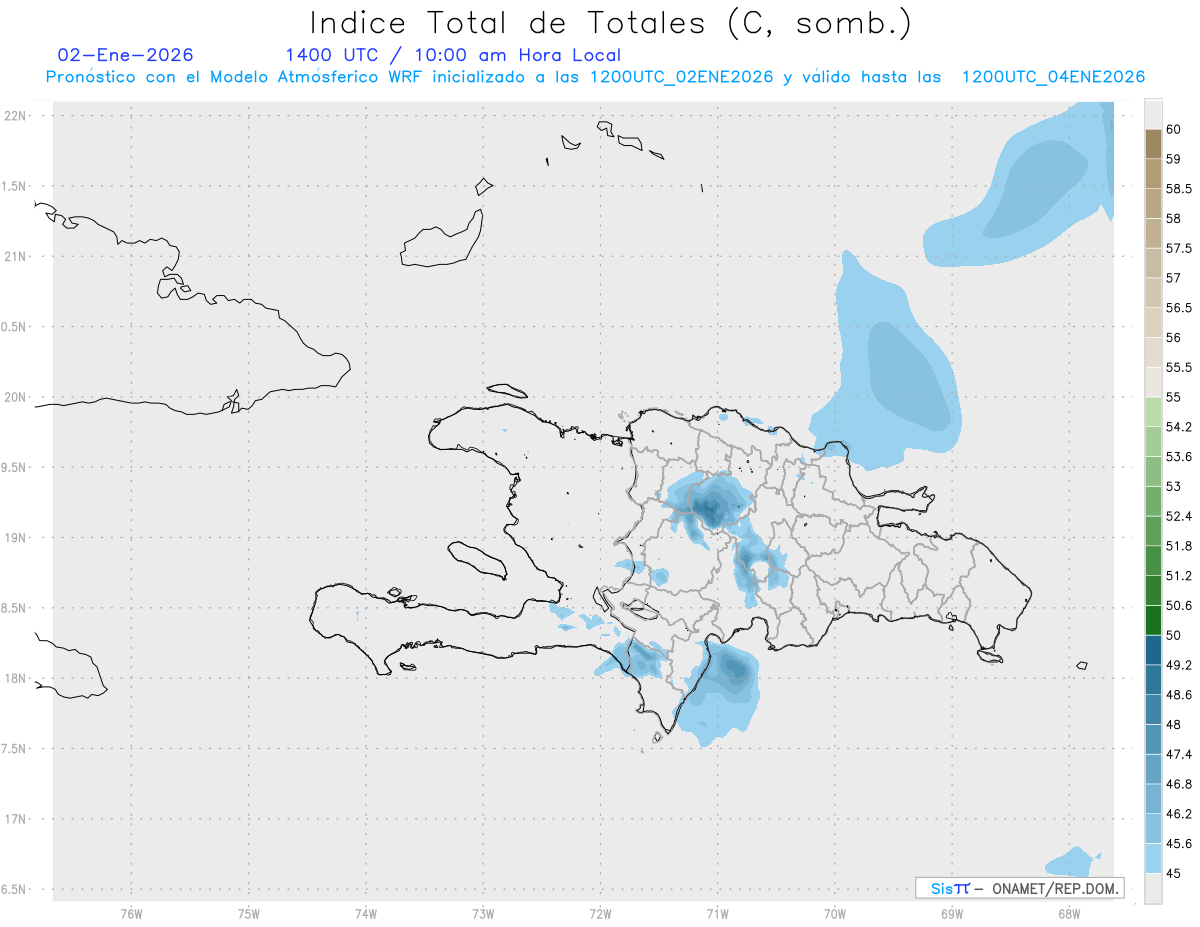Pick the light green swatch between 54.2 and 55
Screen dimensions: 1200x927
(1153, 412)
